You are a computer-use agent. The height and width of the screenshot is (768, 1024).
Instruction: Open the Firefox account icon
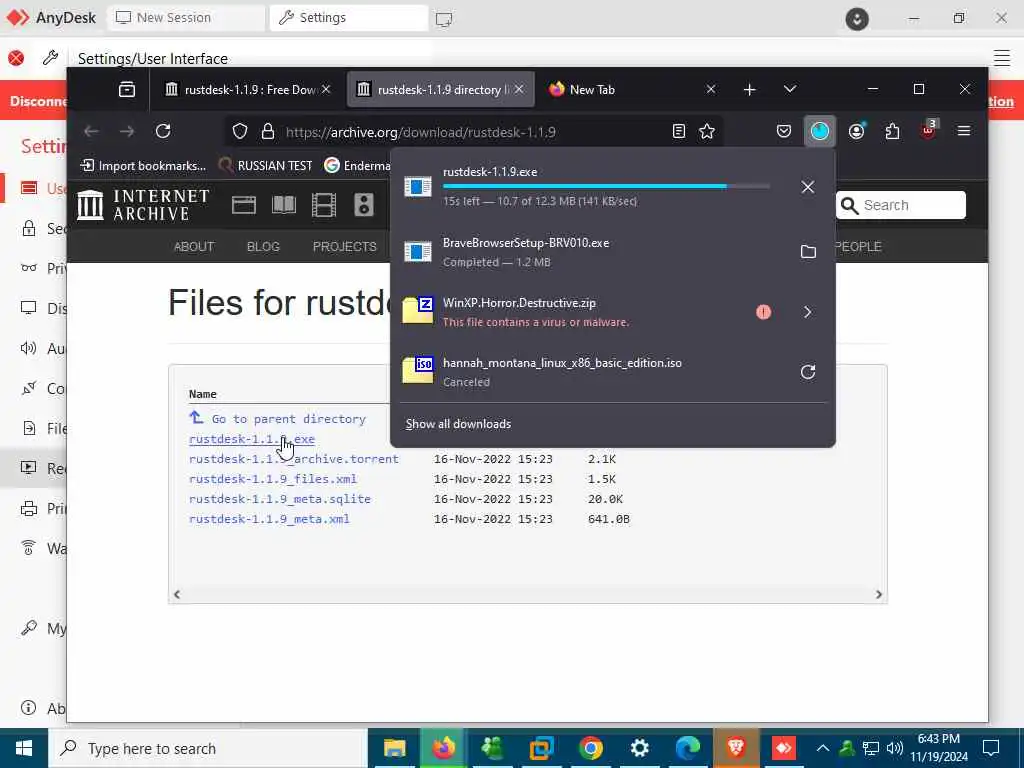[857, 131]
